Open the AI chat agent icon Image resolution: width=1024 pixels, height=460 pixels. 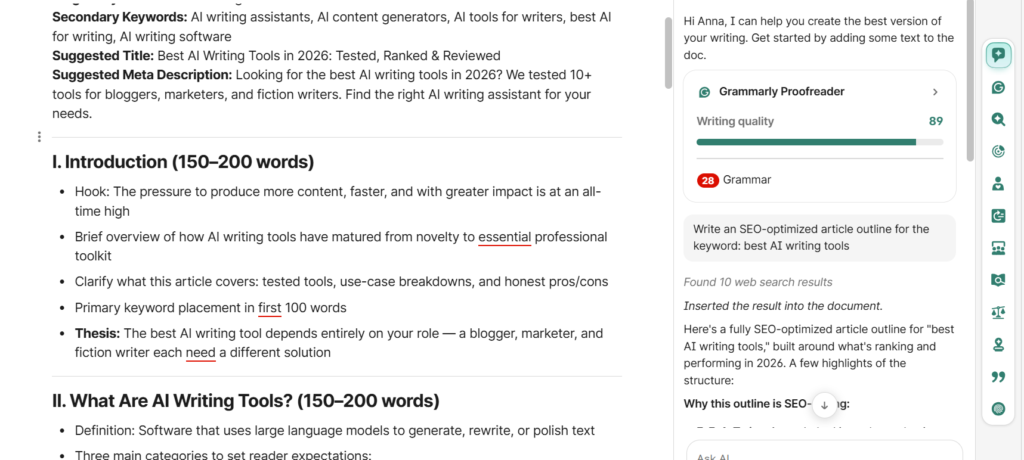pos(997,55)
